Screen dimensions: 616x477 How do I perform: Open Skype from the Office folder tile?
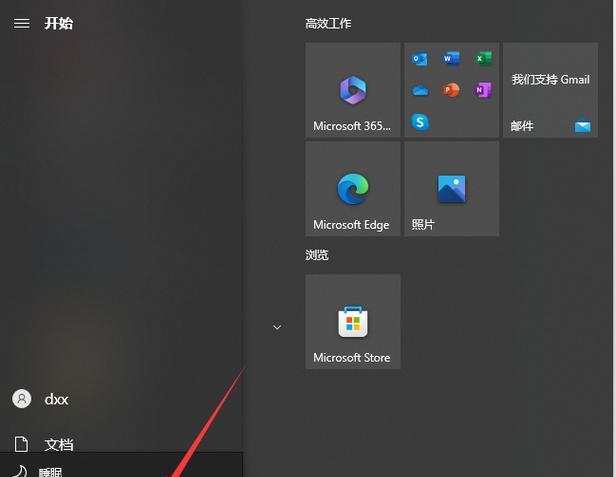point(420,122)
